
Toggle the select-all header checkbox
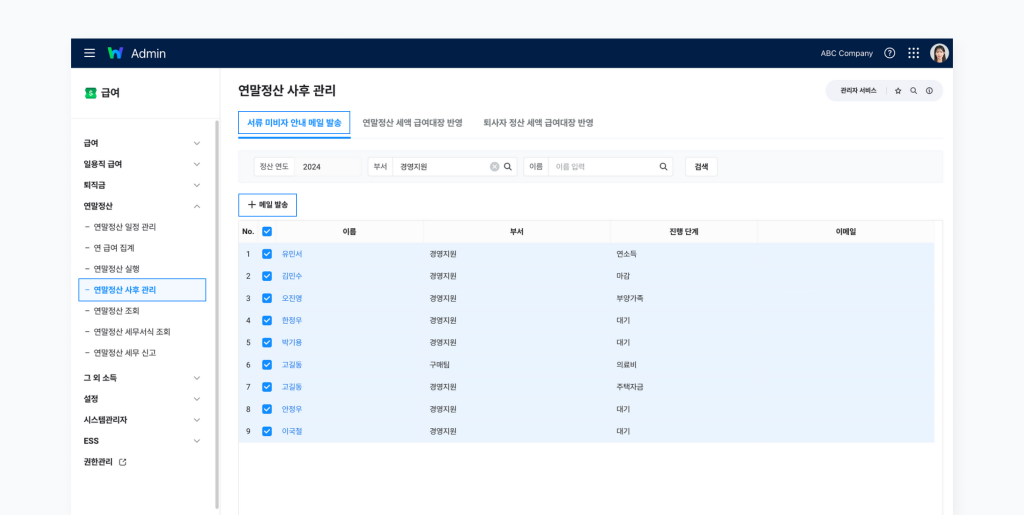coord(266,231)
